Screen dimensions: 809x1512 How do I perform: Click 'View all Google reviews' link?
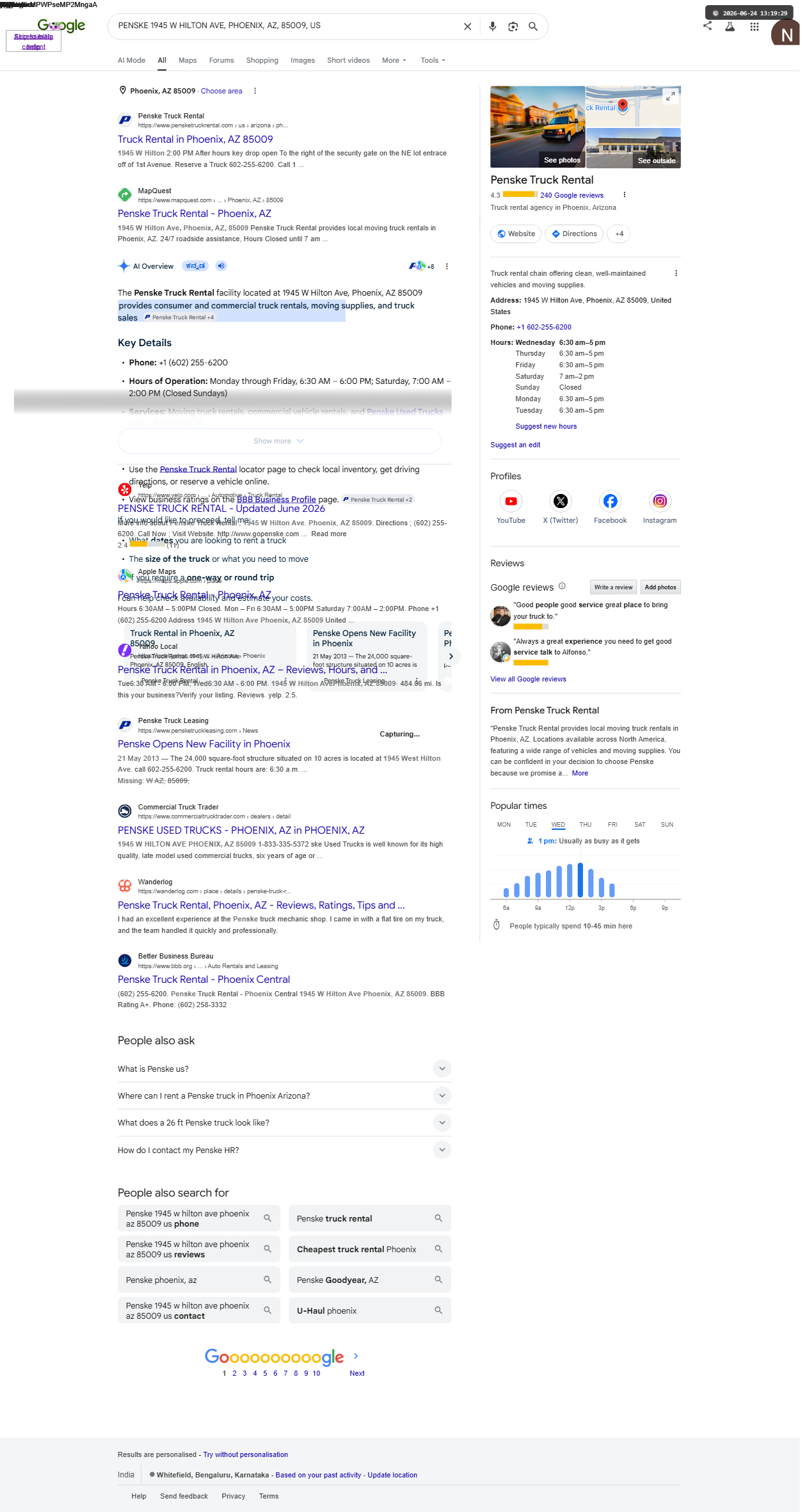pos(528,679)
